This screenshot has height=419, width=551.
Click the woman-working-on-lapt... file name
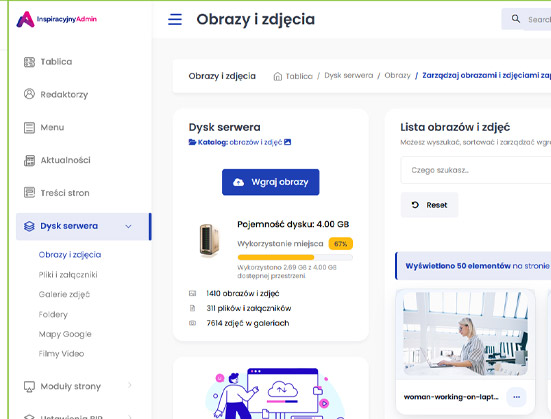(451, 397)
